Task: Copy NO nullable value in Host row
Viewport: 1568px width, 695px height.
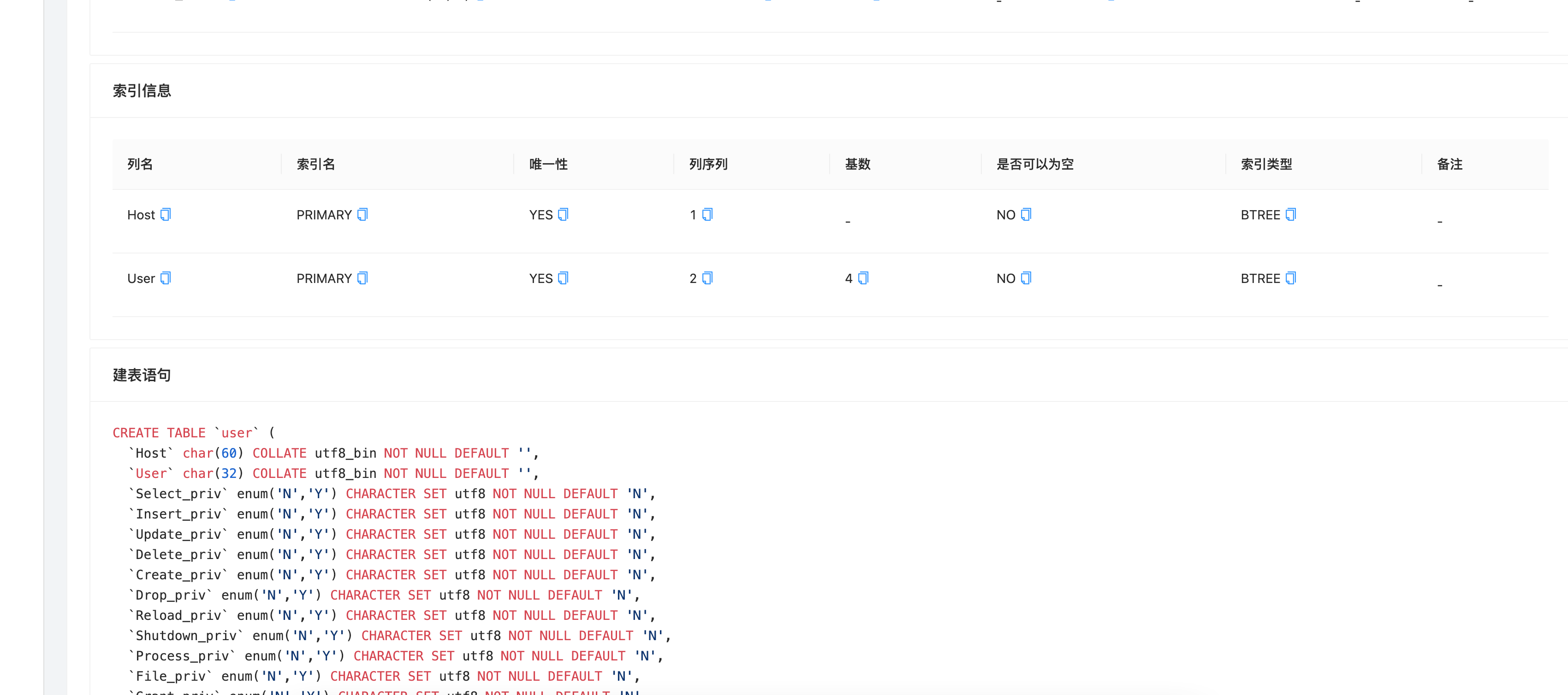Action: [x=1026, y=215]
